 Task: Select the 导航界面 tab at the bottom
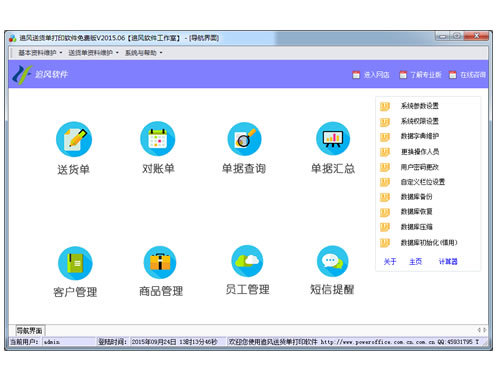[x=30, y=331]
